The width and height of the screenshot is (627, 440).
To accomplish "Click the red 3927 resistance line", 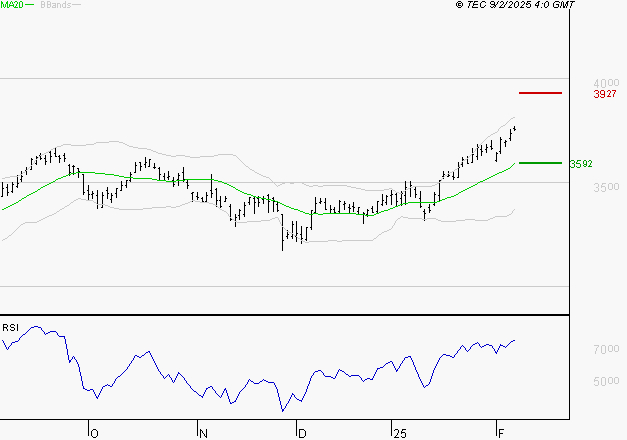I will (x=541, y=93).
